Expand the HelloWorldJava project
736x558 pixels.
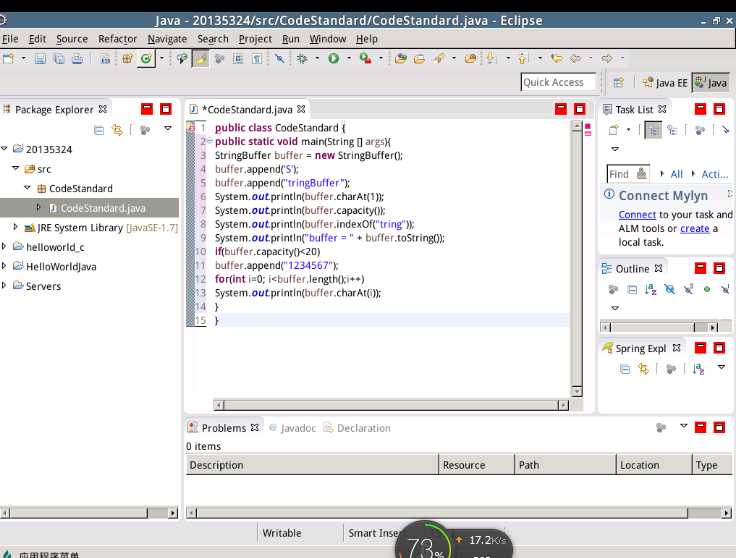(4, 266)
